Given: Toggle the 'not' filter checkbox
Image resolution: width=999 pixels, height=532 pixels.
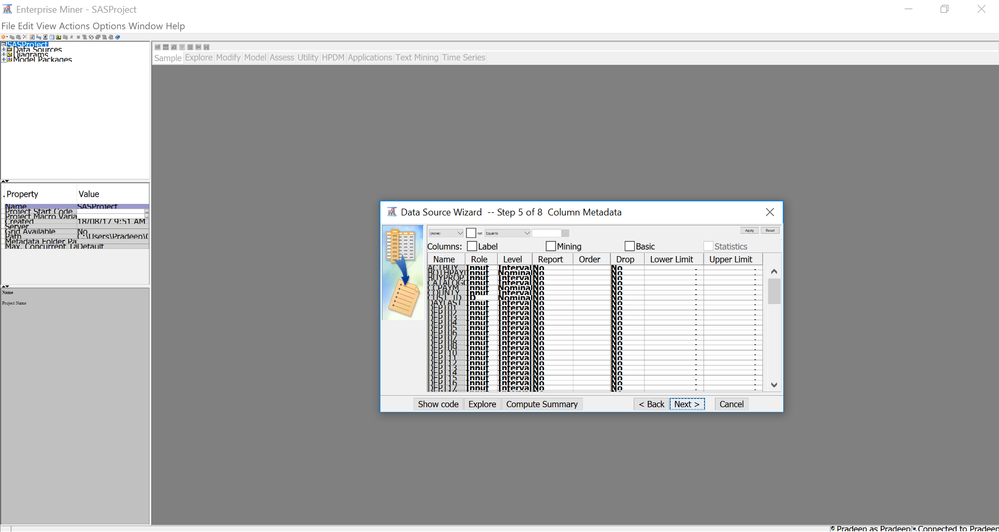Looking at the screenshot, I should pyautogui.click(x=471, y=233).
